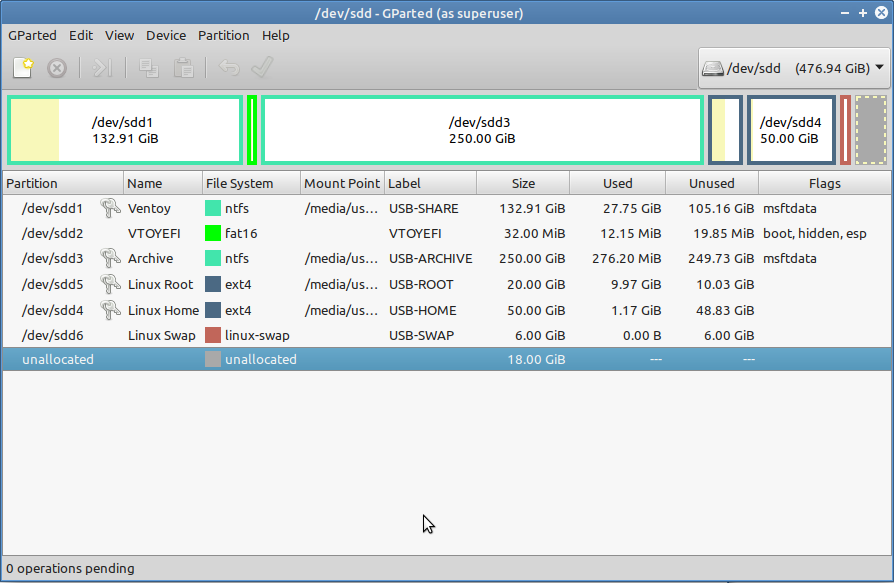The width and height of the screenshot is (894, 583).
Task: Sort by Name column header
Action: tap(162, 184)
